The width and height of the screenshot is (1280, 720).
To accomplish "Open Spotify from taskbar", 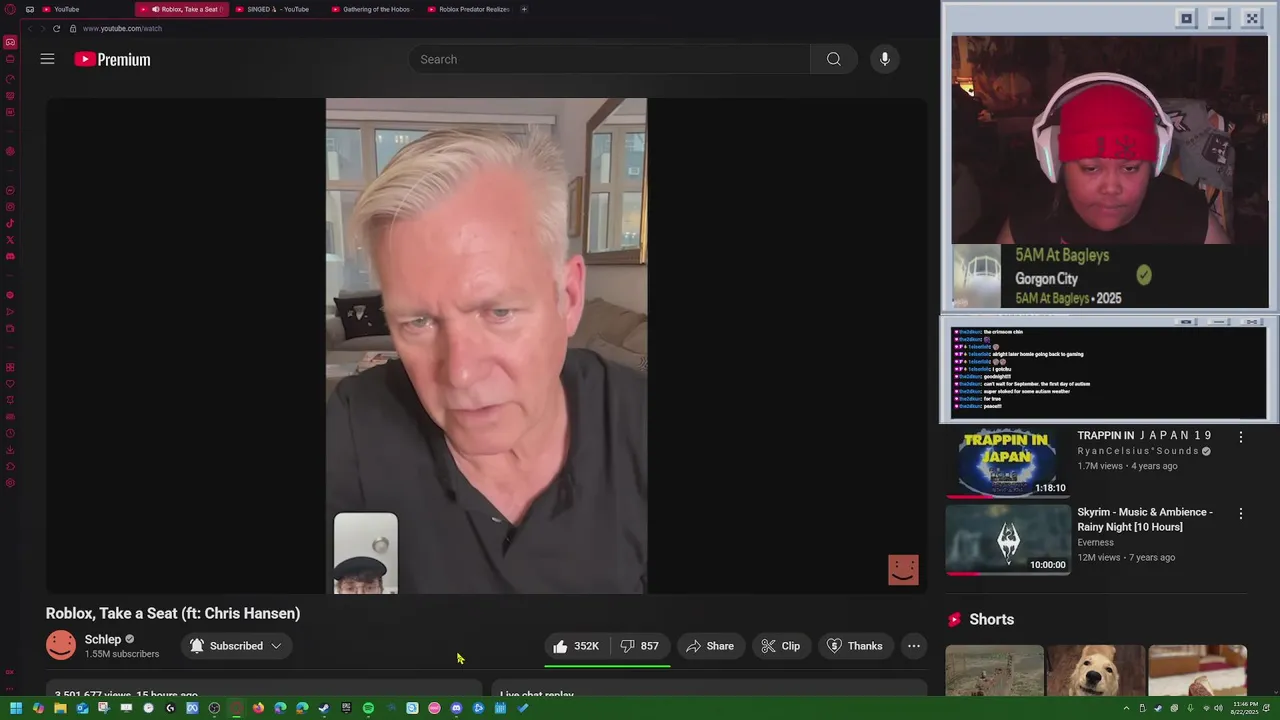I will point(368,708).
